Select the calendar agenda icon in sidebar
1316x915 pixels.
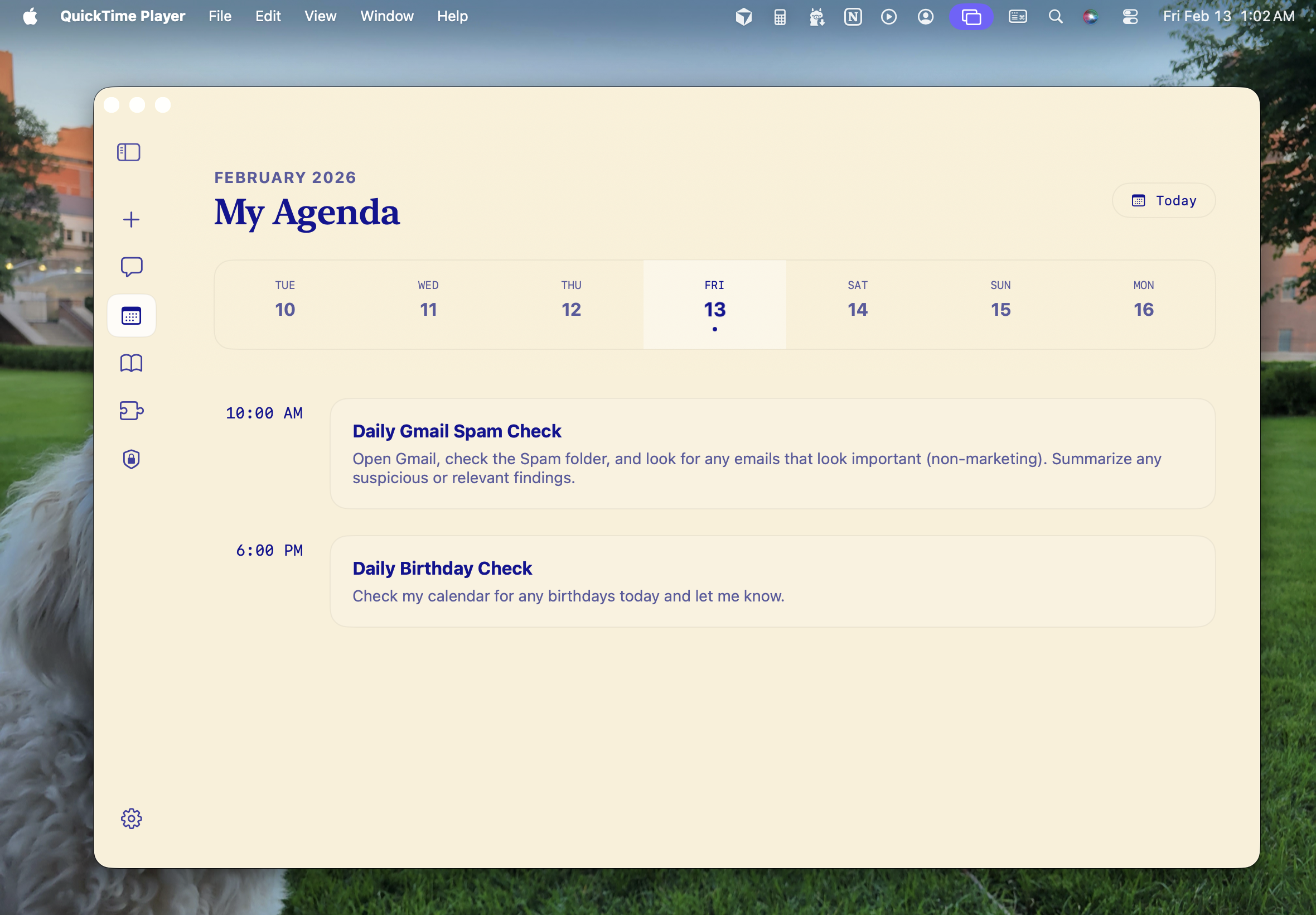point(131,315)
